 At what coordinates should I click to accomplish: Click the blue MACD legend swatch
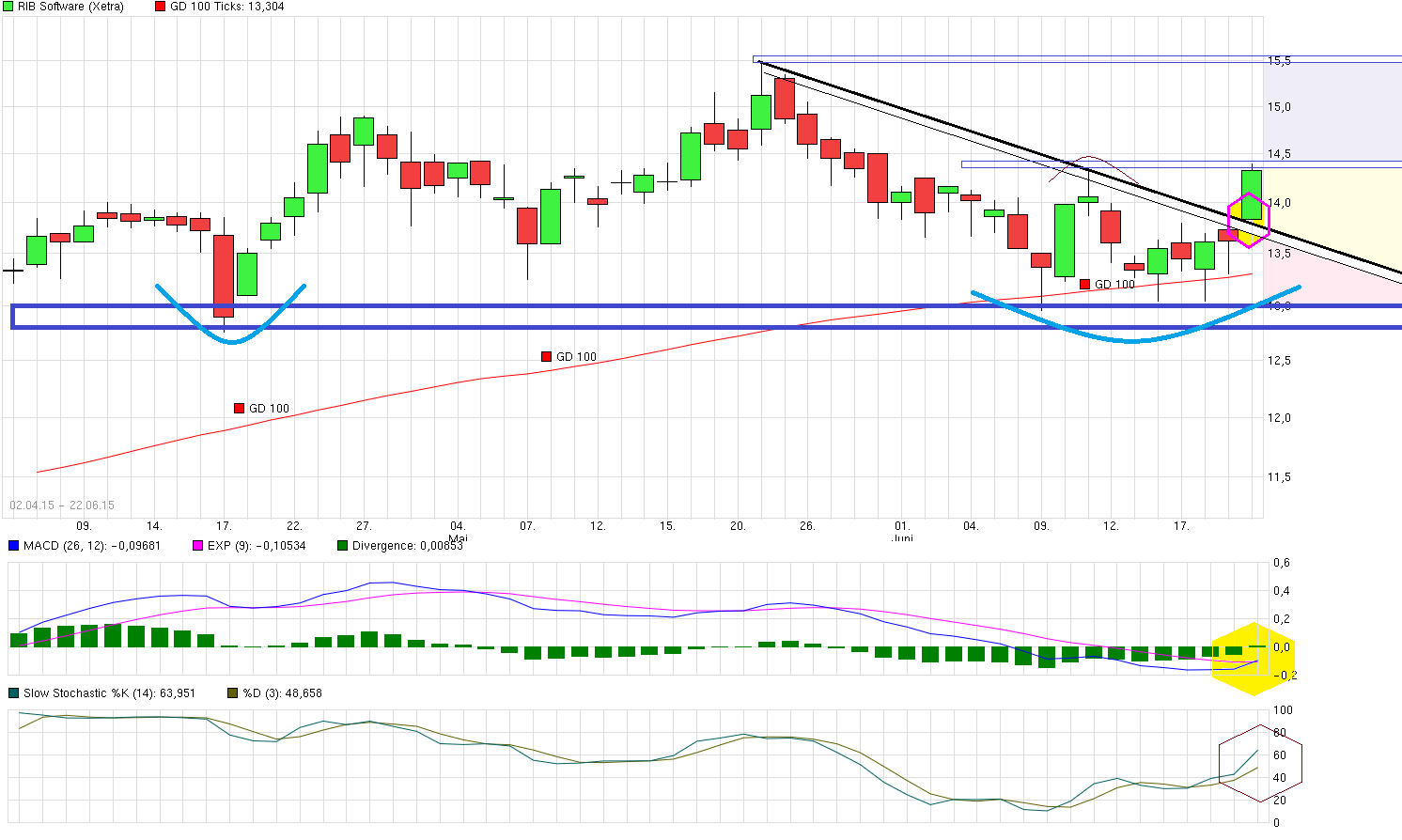click(13, 545)
